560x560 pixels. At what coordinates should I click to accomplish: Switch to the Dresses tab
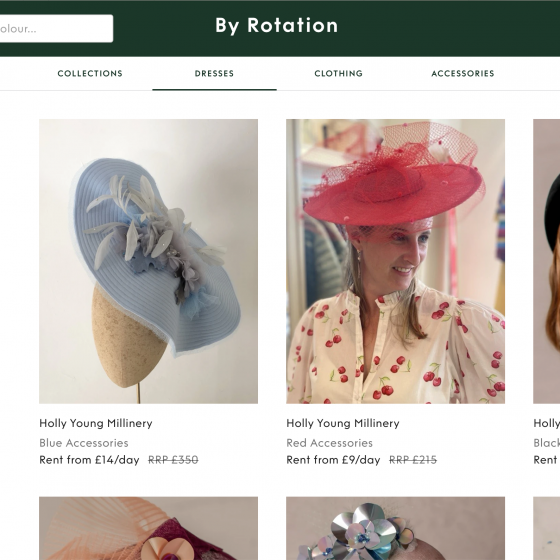tap(214, 73)
